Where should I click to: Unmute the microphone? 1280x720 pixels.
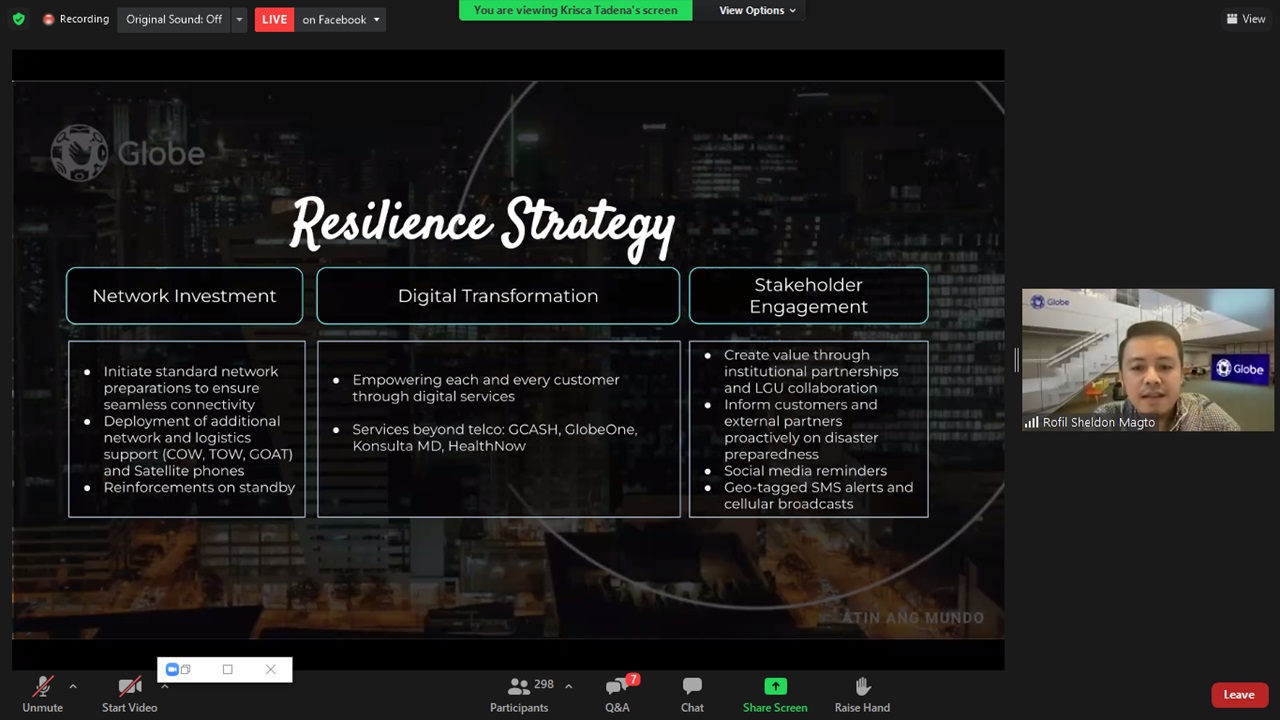tap(42, 694)
